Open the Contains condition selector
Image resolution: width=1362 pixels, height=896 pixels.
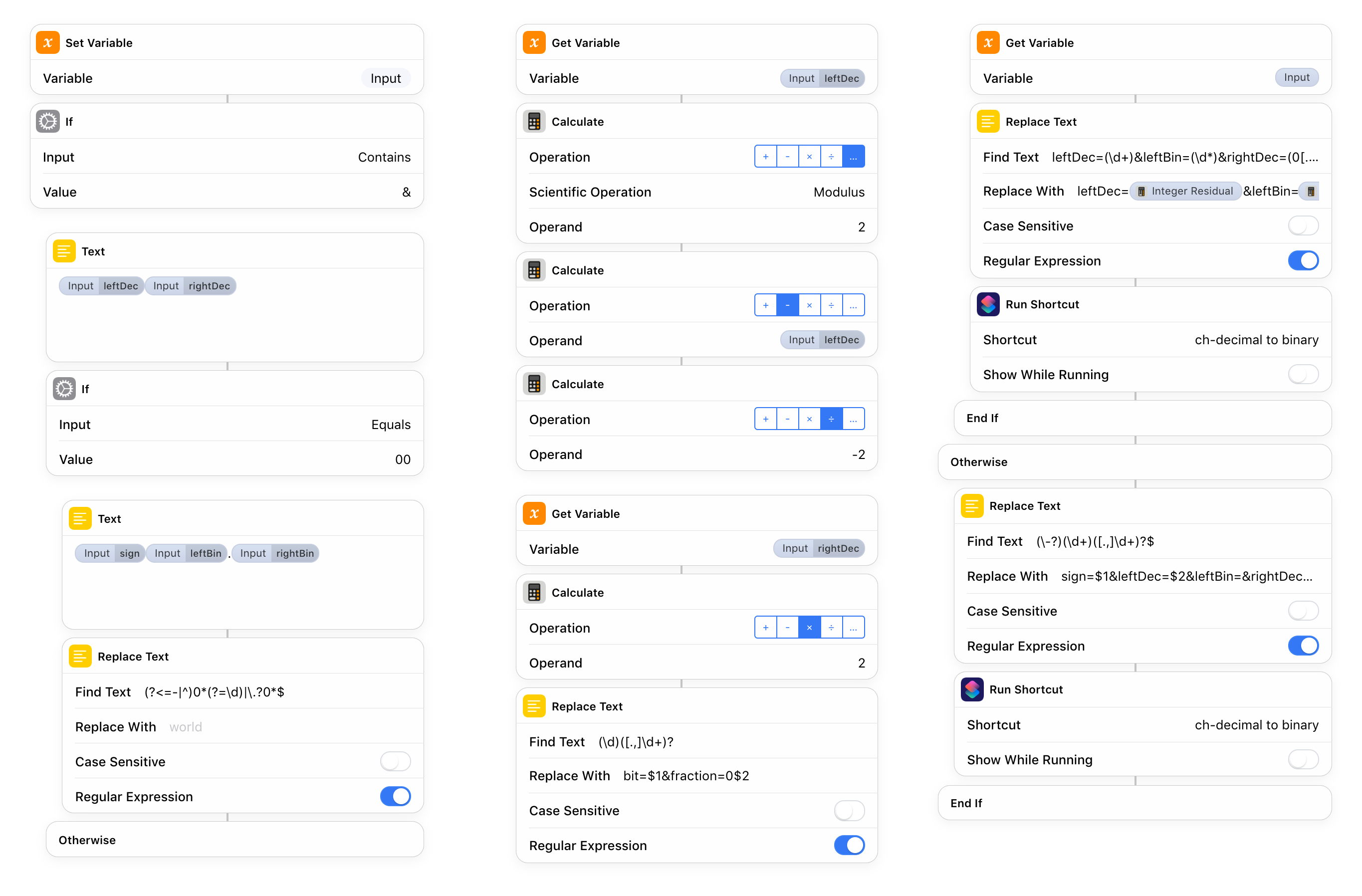coord(384,157)
